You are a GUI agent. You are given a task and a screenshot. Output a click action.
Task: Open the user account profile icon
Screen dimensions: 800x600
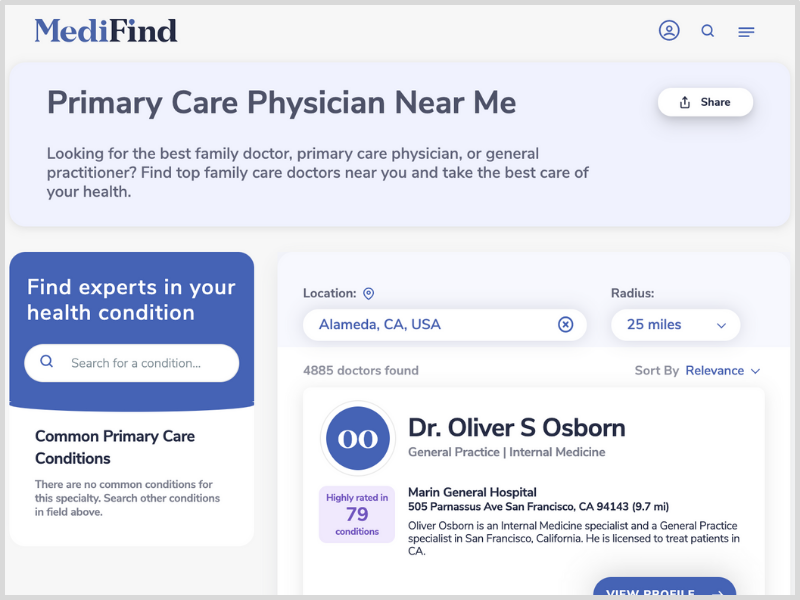tap(669, 31)
